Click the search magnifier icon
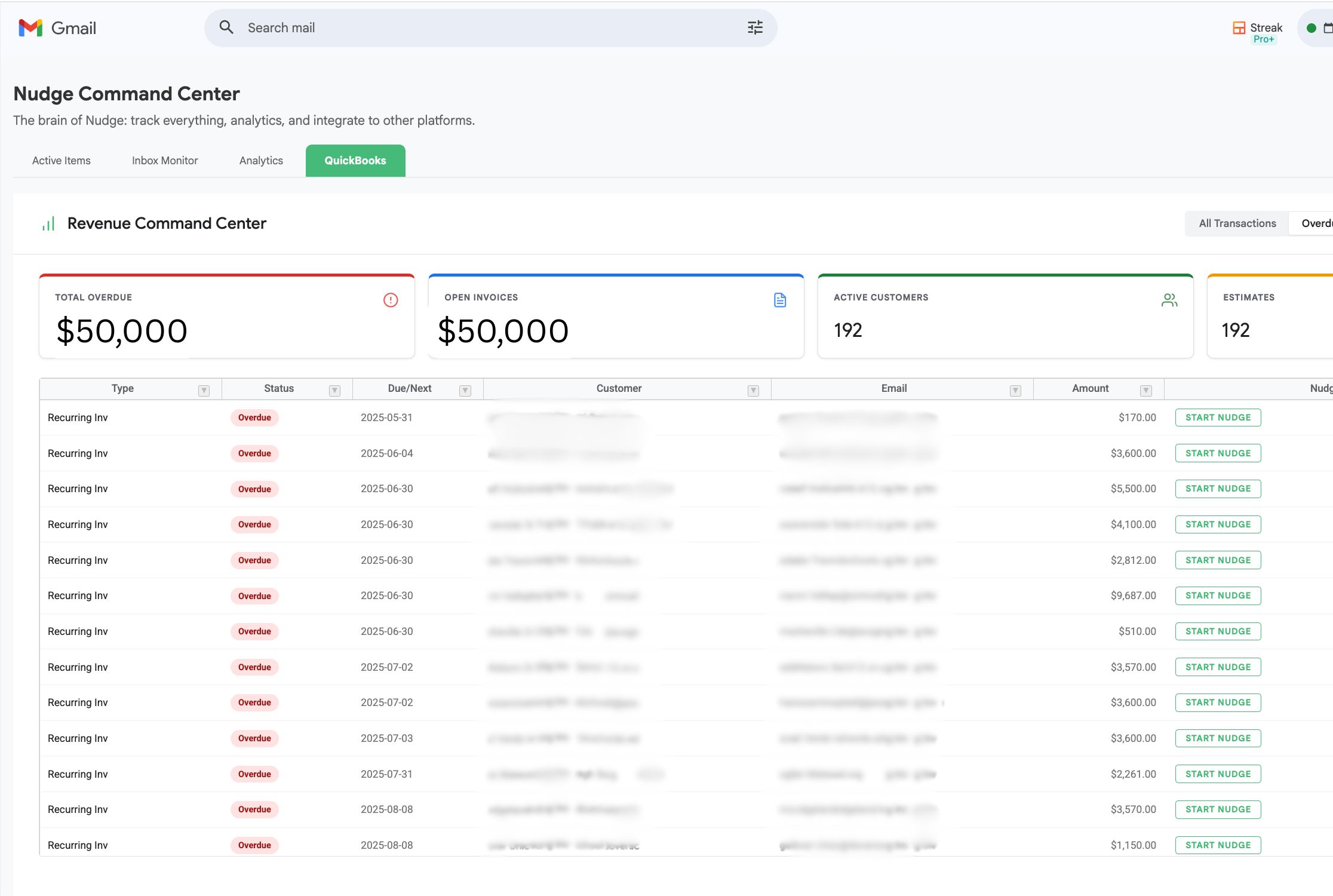 coord(226,27)
